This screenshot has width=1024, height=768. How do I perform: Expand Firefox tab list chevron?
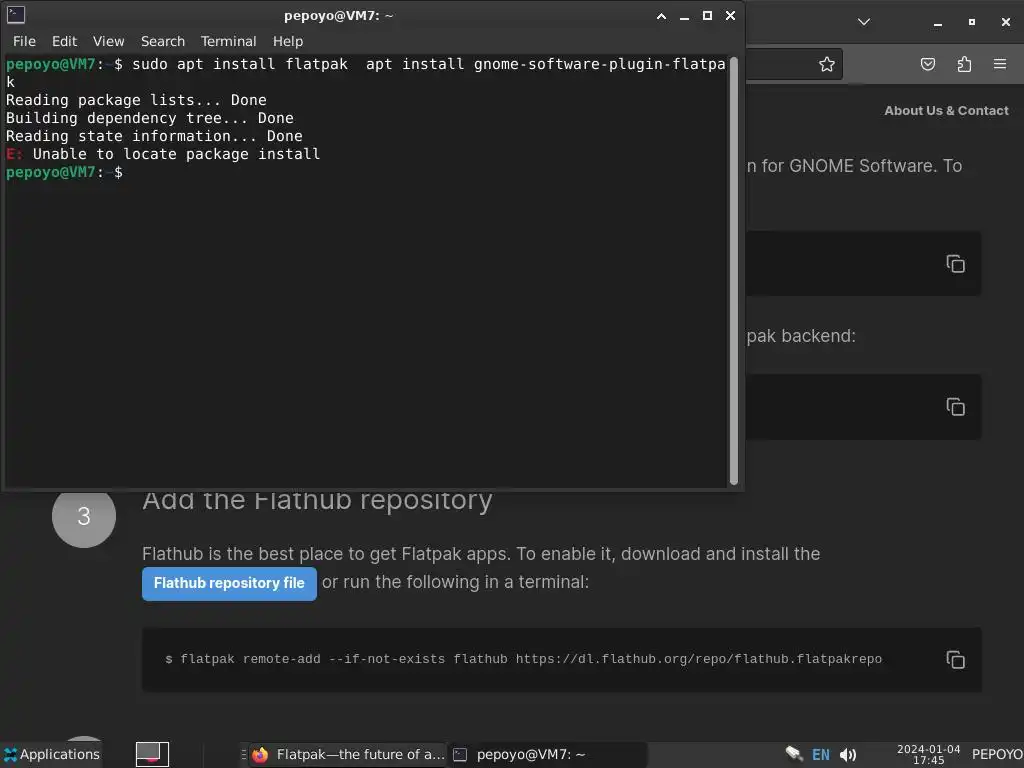point(863,22)
